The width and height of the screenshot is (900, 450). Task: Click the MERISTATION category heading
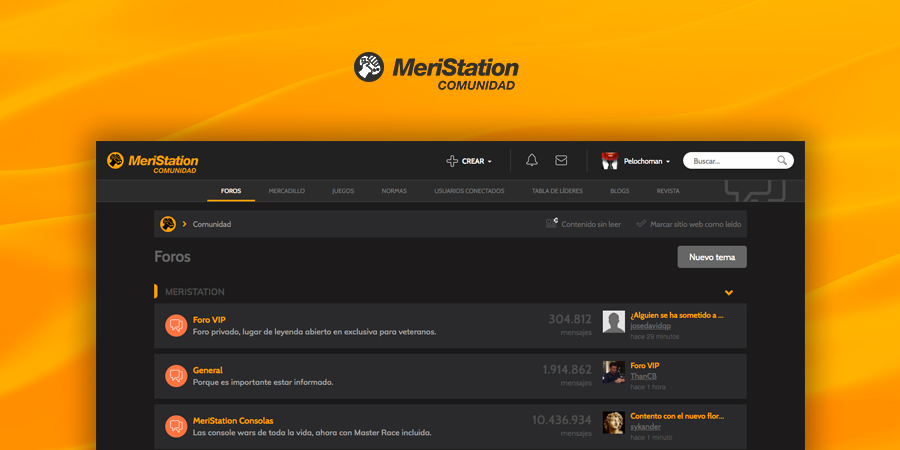tap(195, 292)
